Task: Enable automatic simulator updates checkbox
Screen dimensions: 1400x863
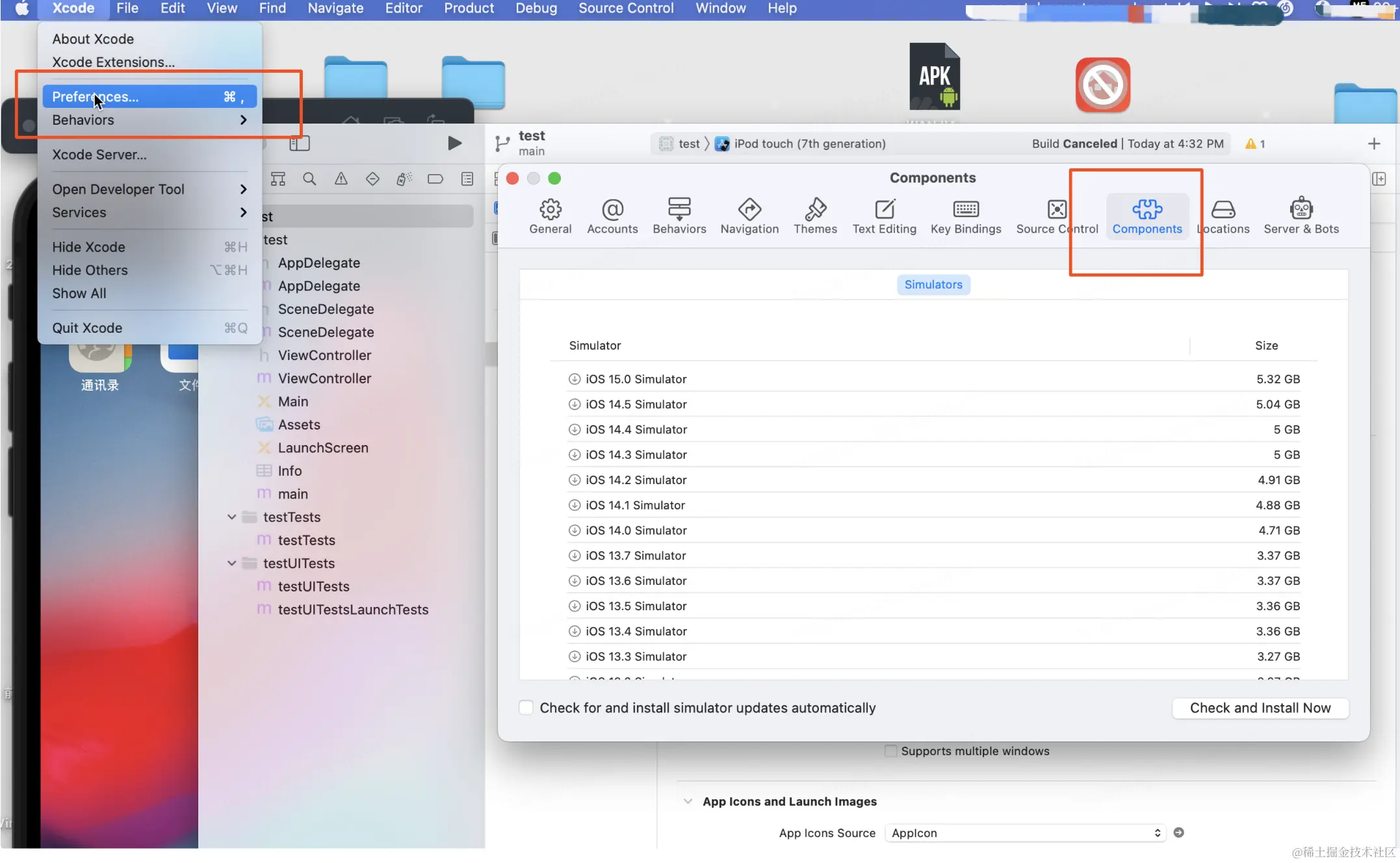Action: tap(526, 708)
